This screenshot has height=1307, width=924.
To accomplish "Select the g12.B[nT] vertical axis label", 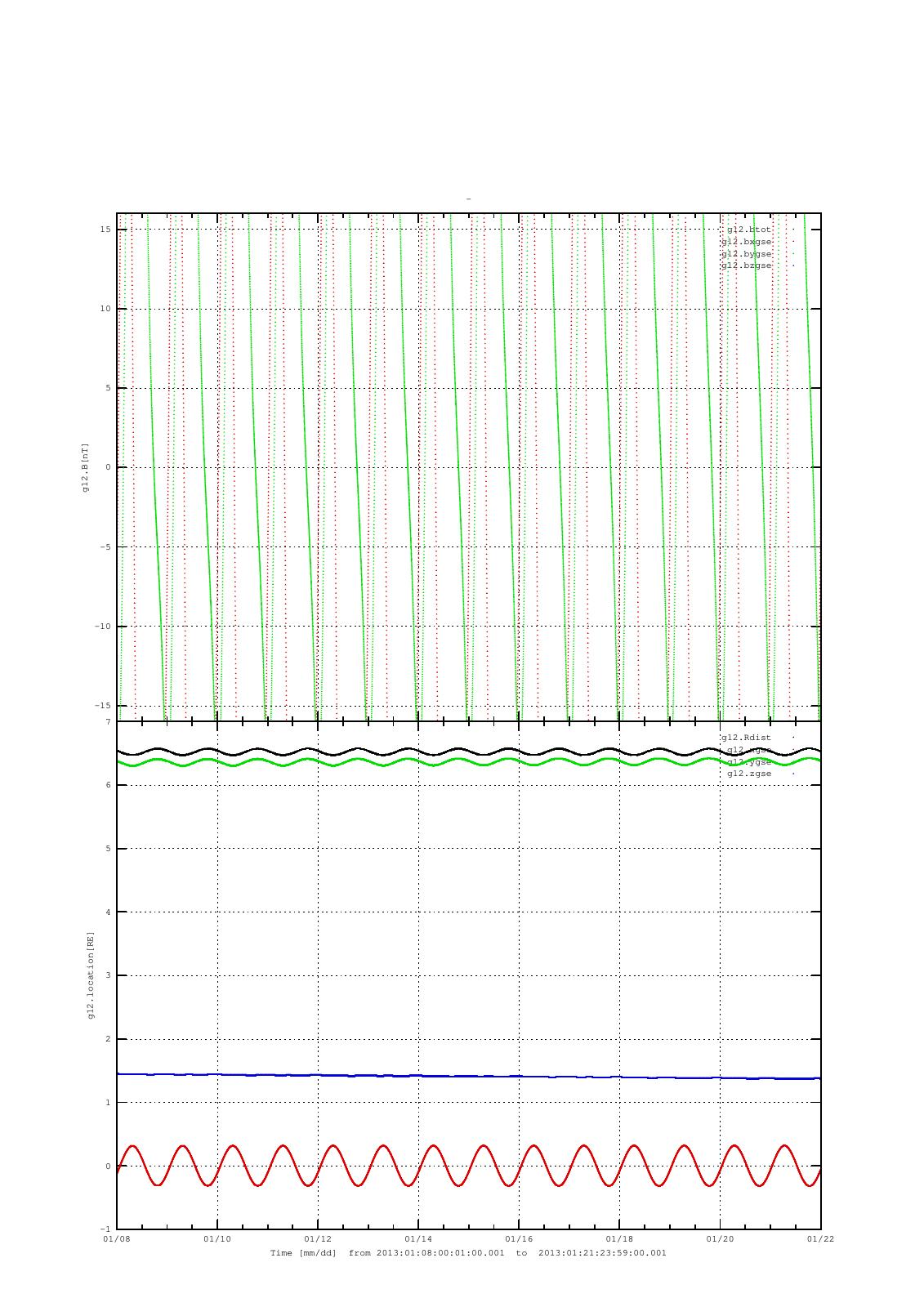I will (x=85, y=467).
